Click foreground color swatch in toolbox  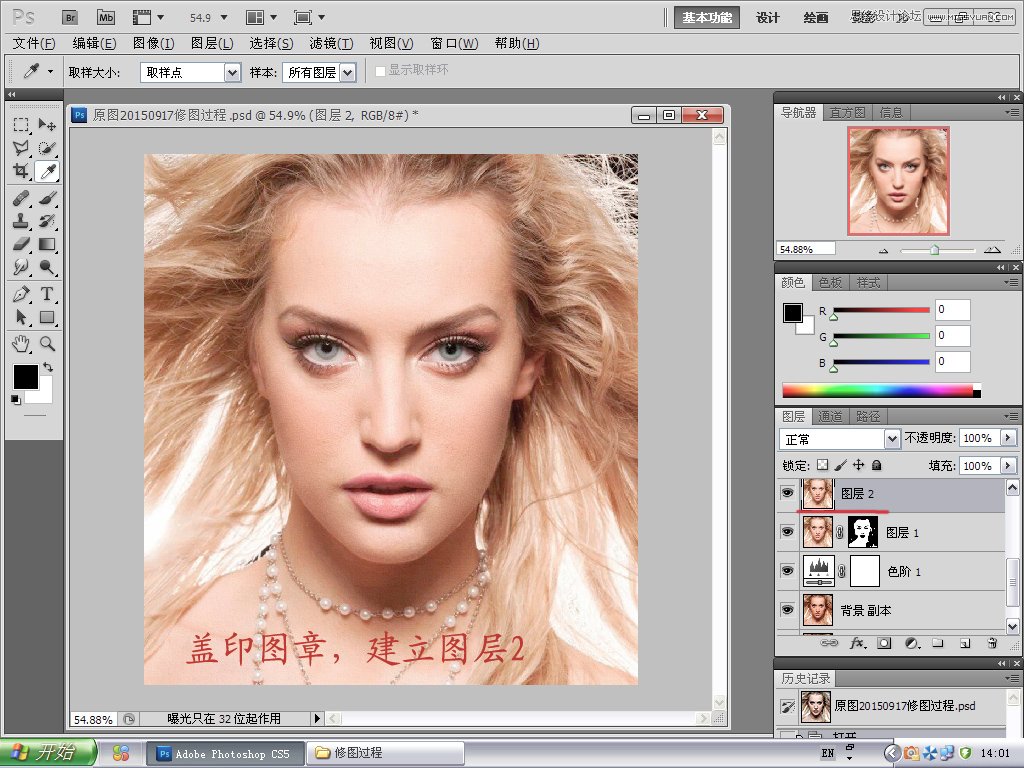[x=26, y=377]
